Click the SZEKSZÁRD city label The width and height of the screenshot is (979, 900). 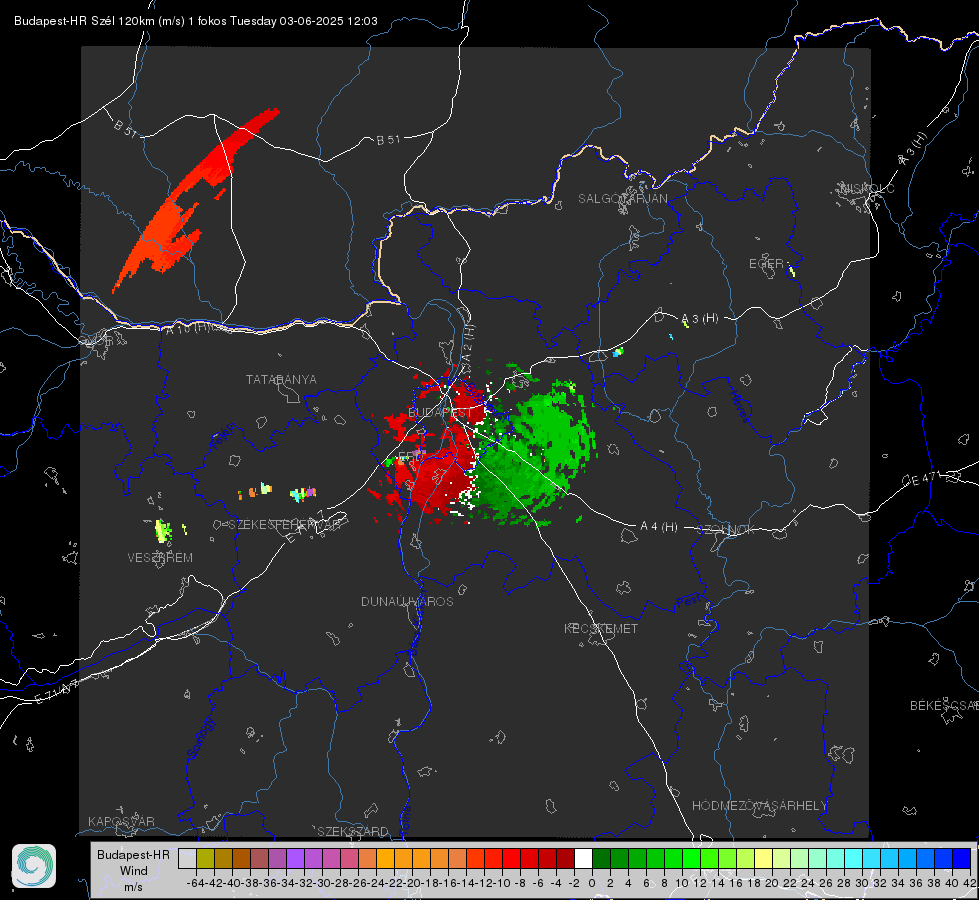click(353, 831)
